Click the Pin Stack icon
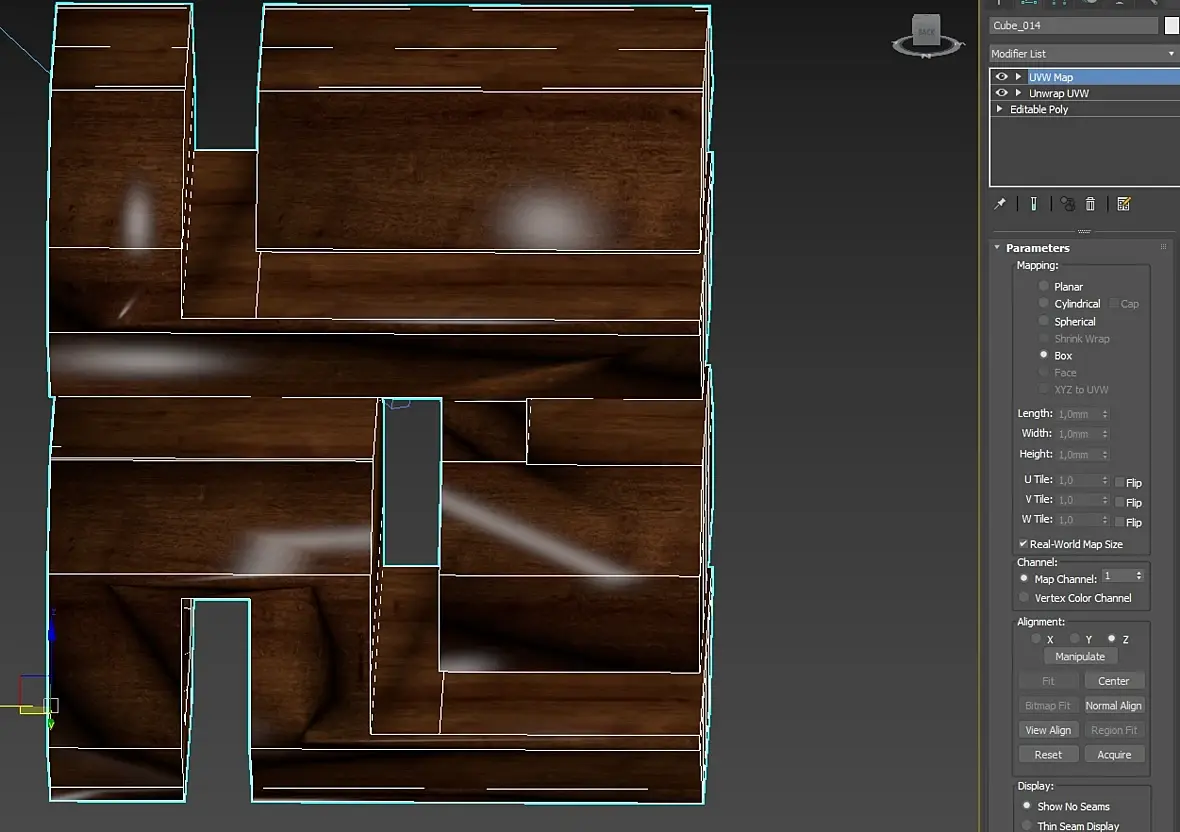 999,204
